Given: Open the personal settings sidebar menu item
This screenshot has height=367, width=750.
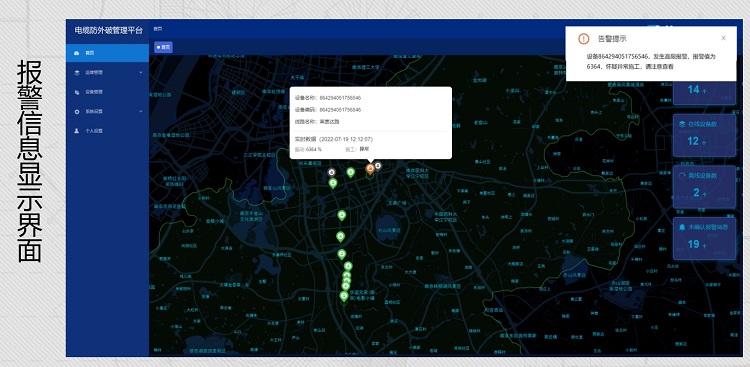Looking at the screenshot, I should [108, 131].
